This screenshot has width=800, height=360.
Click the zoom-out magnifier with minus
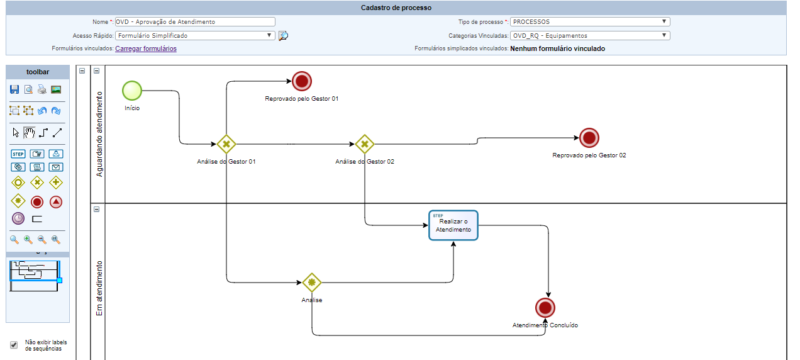(x=42, y=239)
